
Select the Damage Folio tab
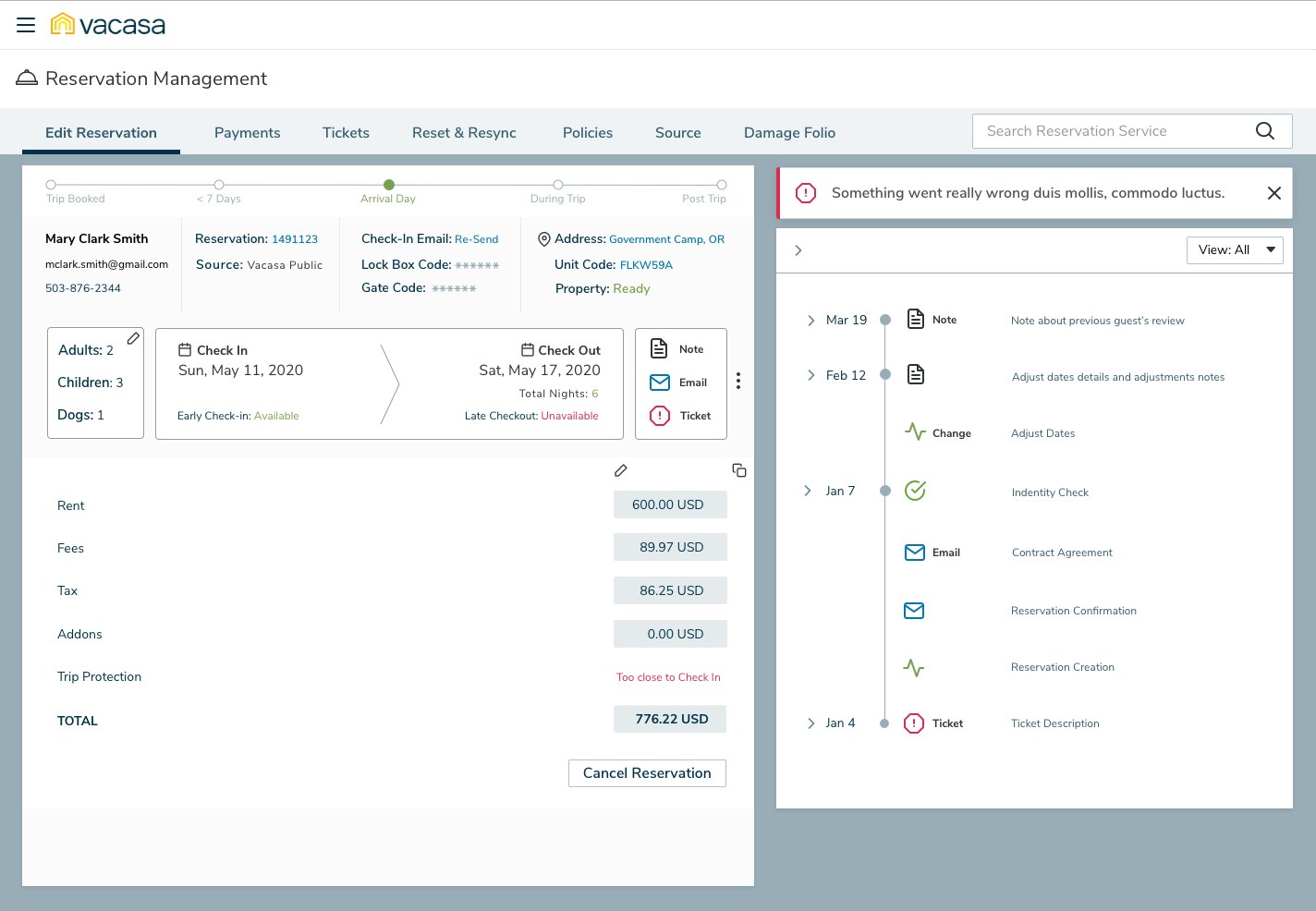(789, 133)
